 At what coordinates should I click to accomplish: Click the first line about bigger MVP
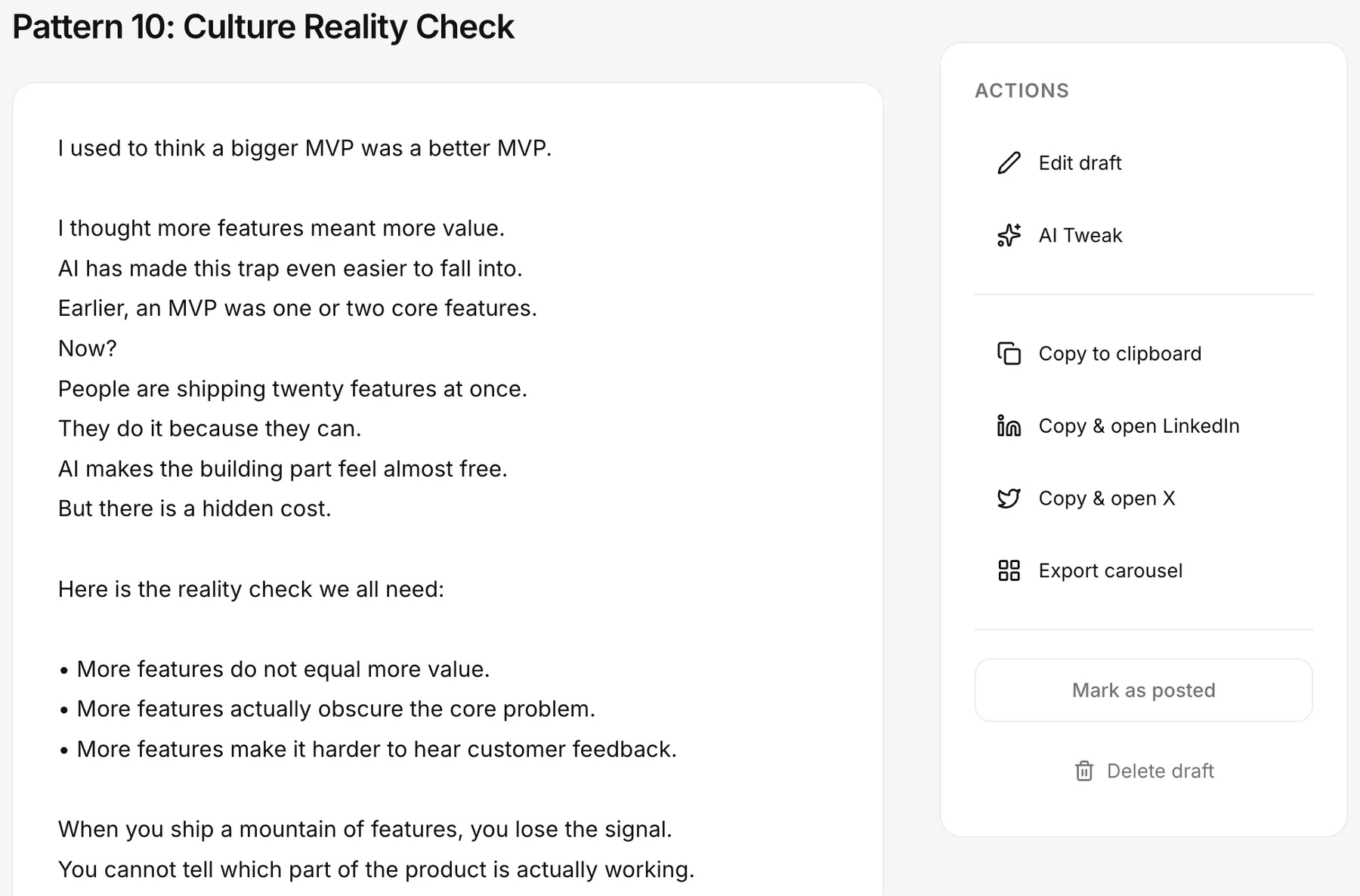click(305, 148)
